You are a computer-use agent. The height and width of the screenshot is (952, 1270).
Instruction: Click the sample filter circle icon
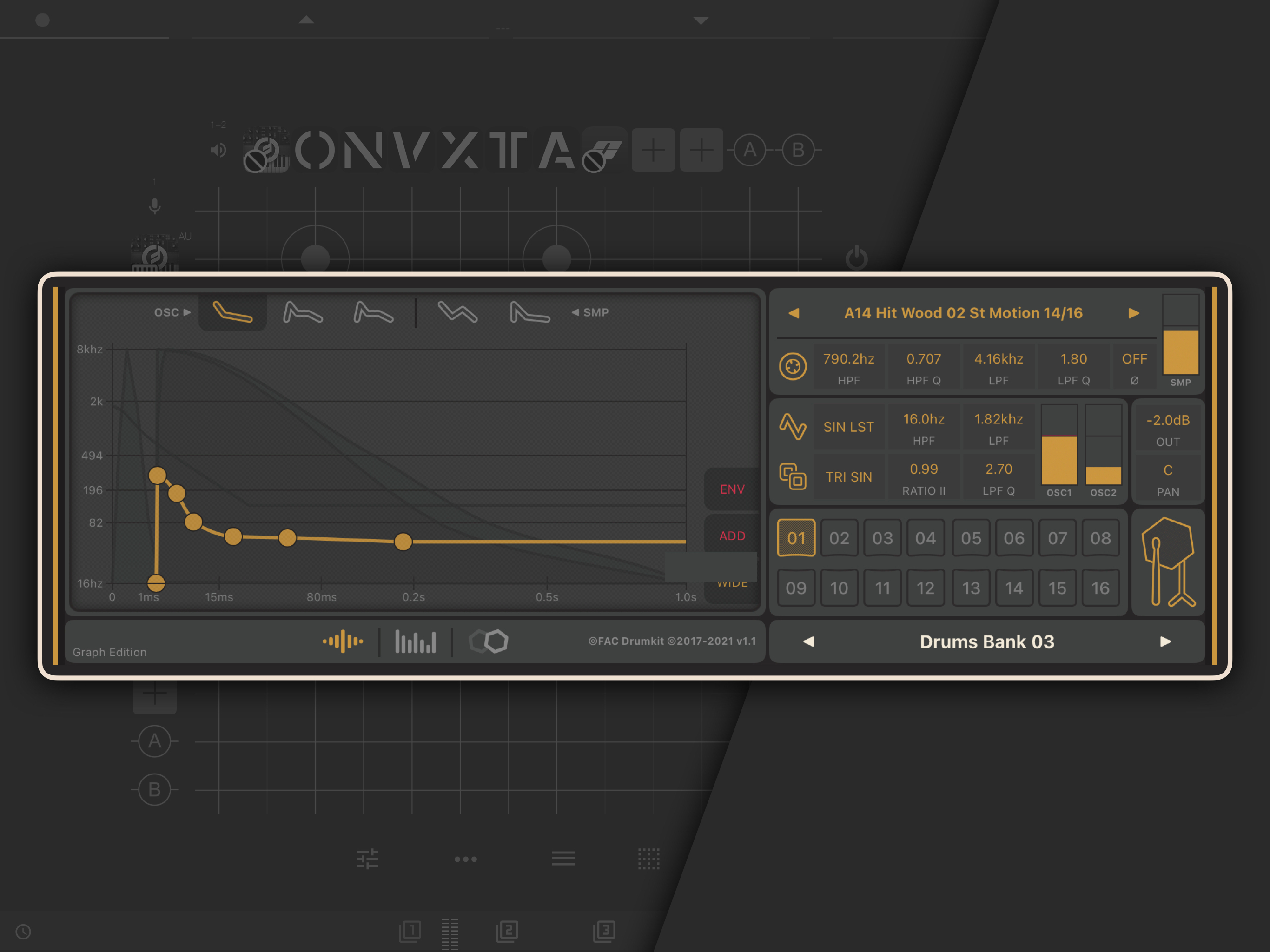coord(792,366)
